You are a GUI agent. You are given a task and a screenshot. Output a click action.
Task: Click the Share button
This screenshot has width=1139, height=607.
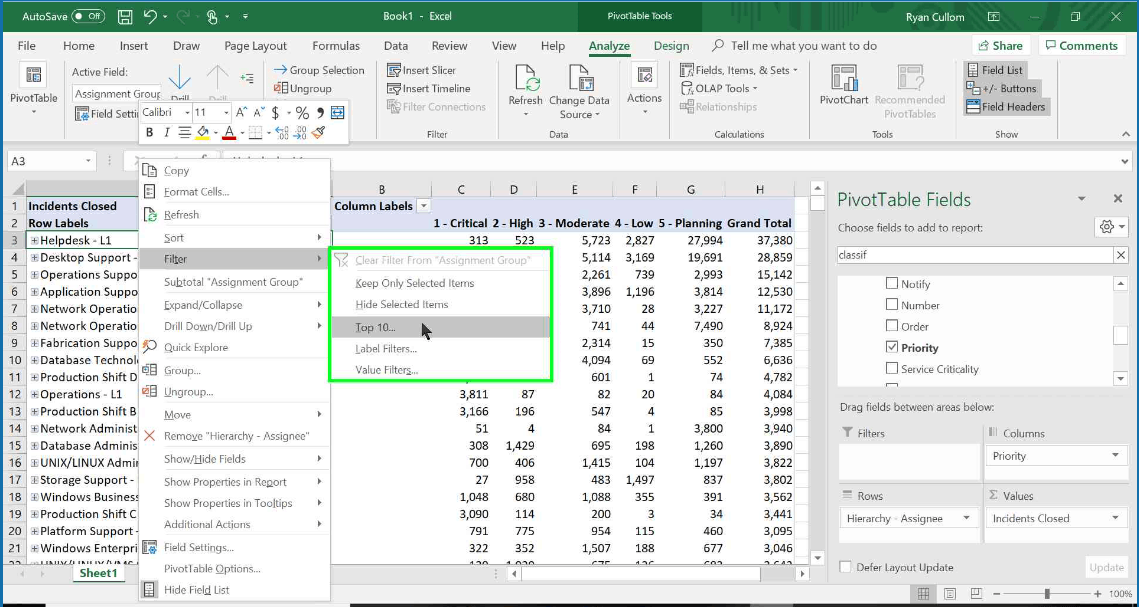[1000, 46]
